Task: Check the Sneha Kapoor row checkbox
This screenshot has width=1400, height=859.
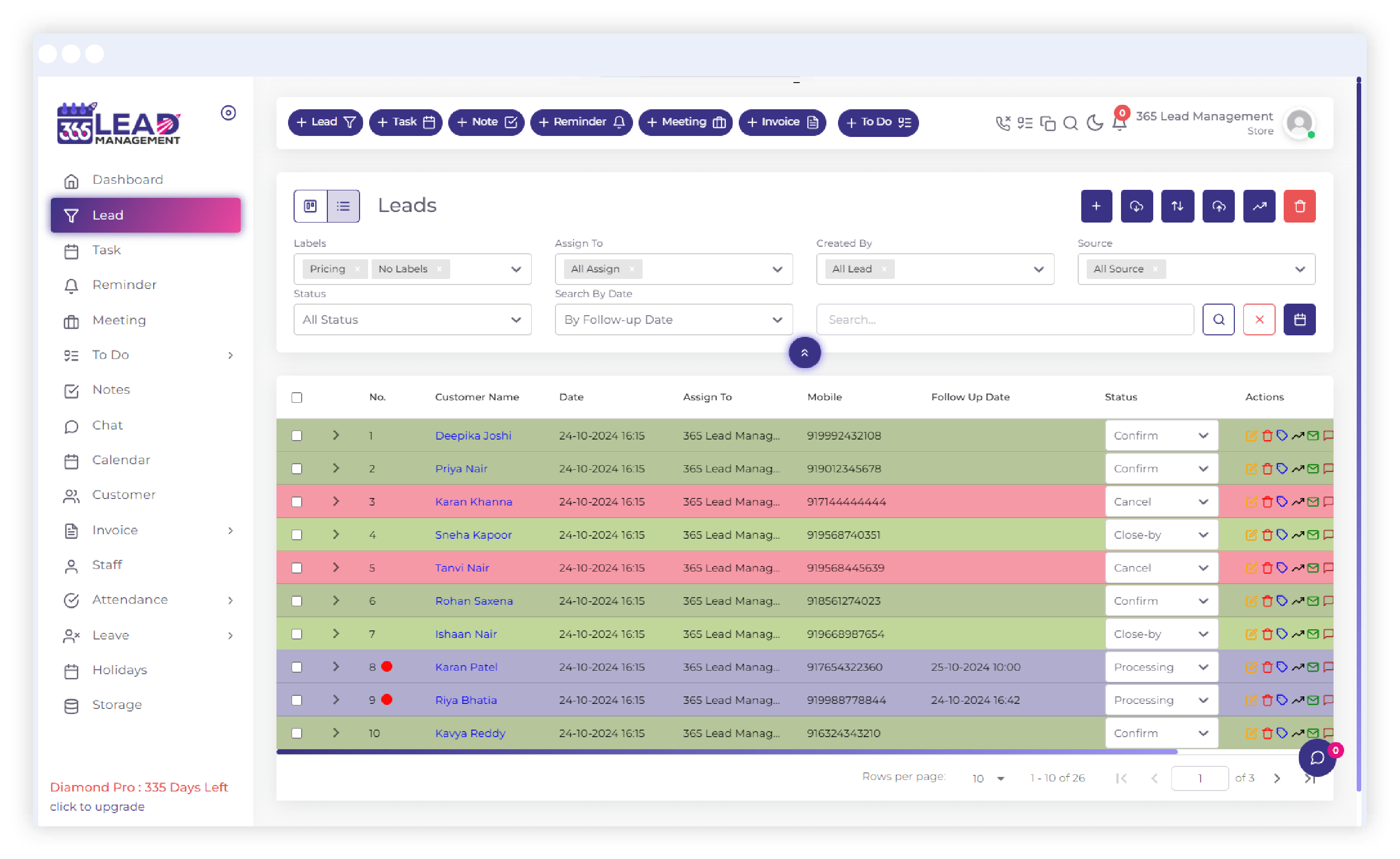Action: (x=297, y=535)
